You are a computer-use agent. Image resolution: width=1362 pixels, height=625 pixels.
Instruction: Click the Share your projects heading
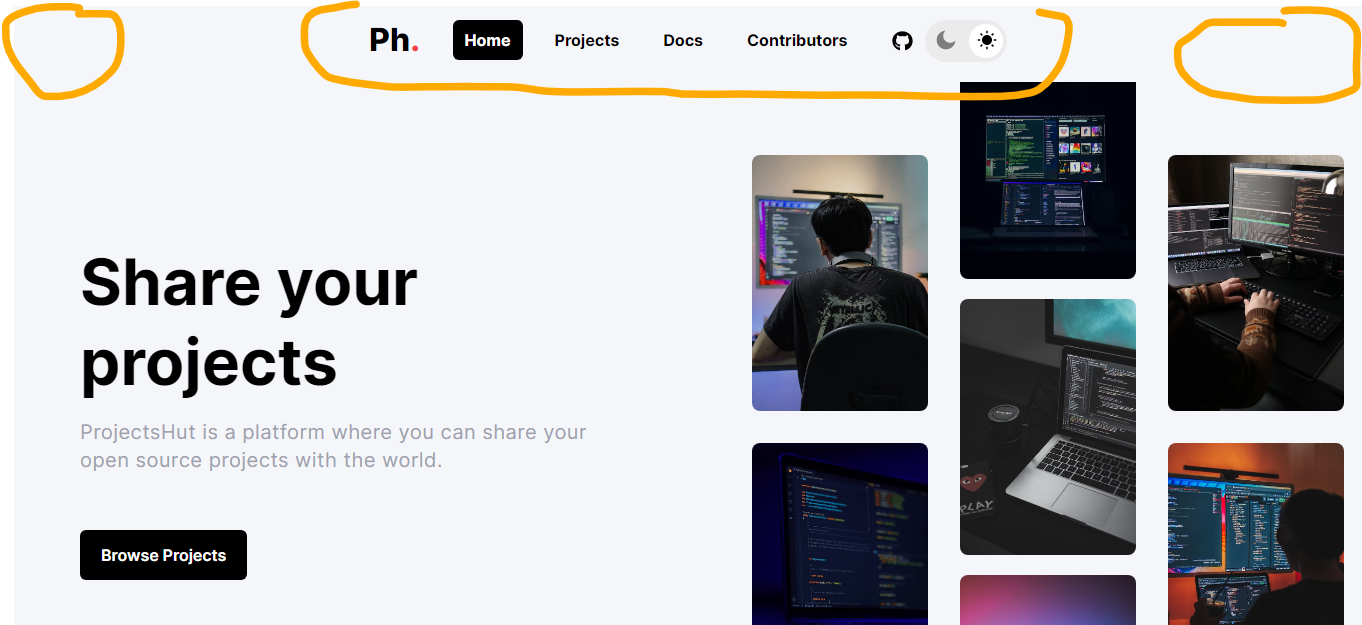click(x=249, y=322)
